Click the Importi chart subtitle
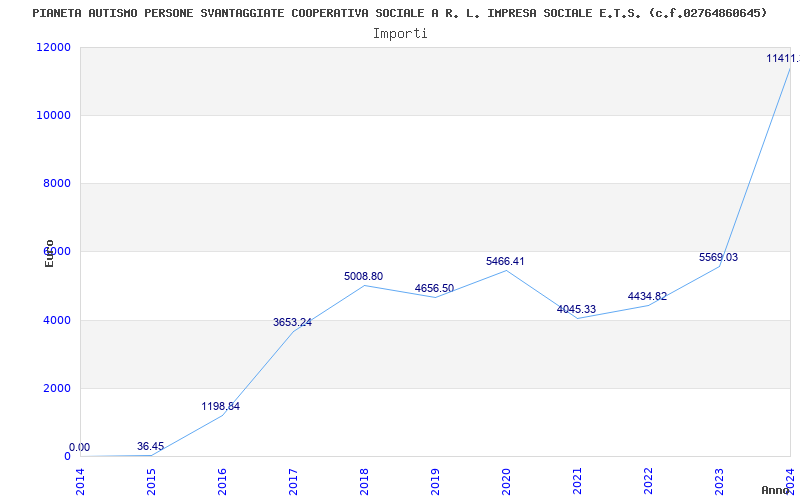This screenshot has width=800, height=500. (400, 34)
